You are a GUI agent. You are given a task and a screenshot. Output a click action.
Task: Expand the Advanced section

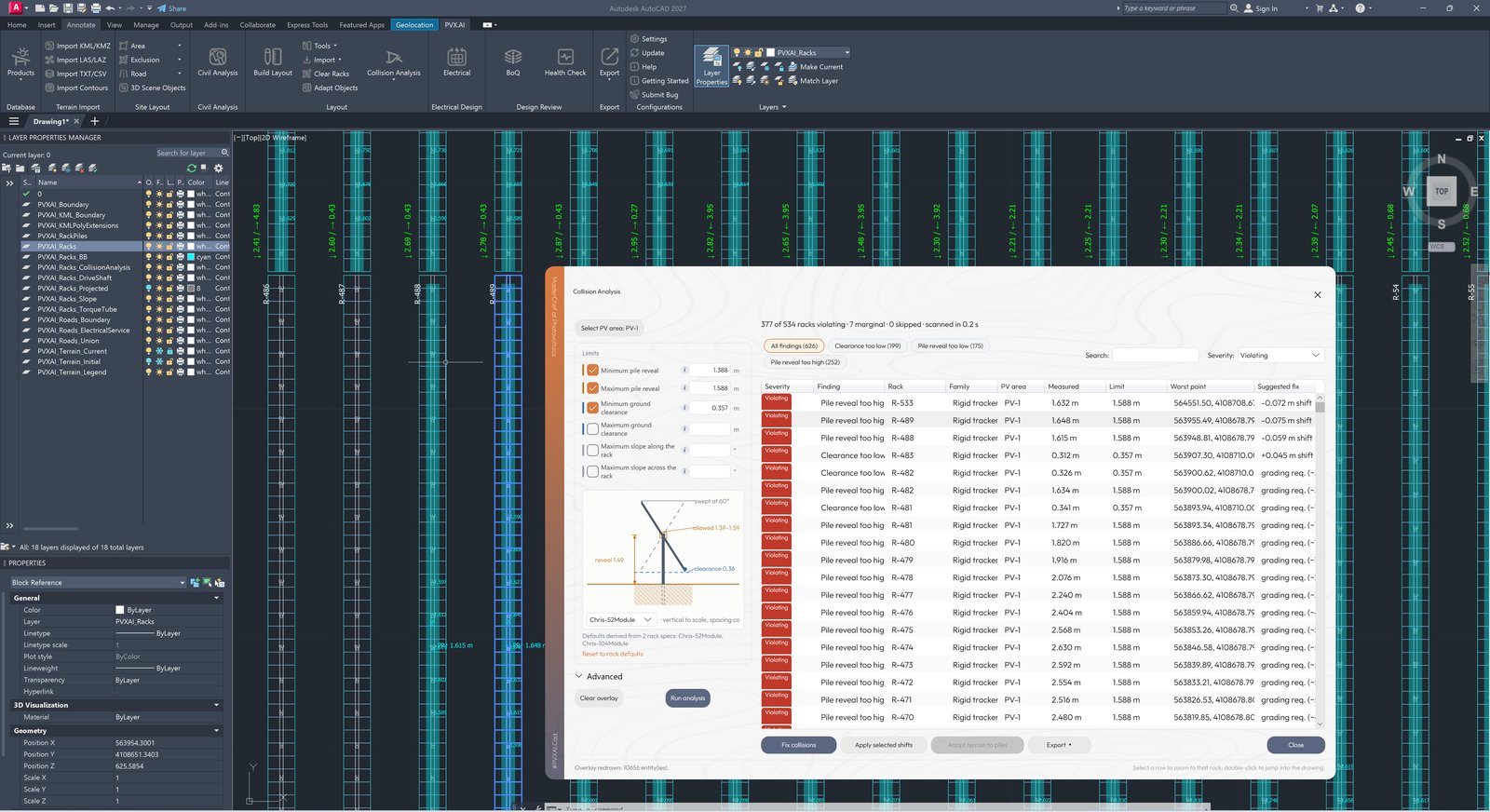[x=598, y=676]
